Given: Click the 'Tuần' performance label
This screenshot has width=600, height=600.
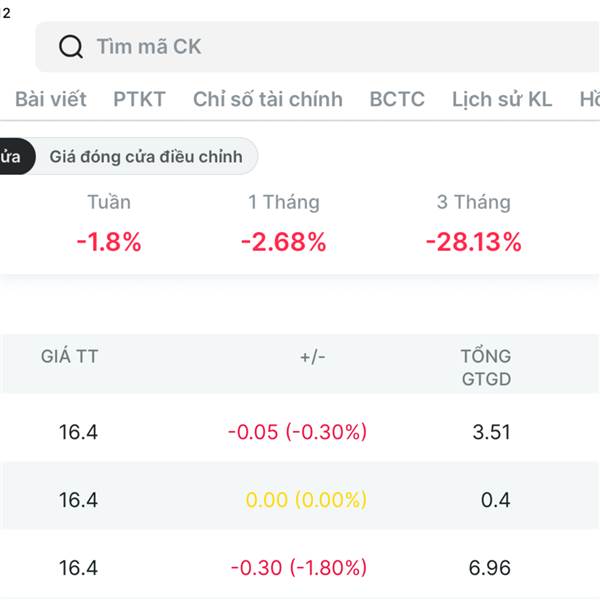Looking at the screenshot, I should (108, 202).
